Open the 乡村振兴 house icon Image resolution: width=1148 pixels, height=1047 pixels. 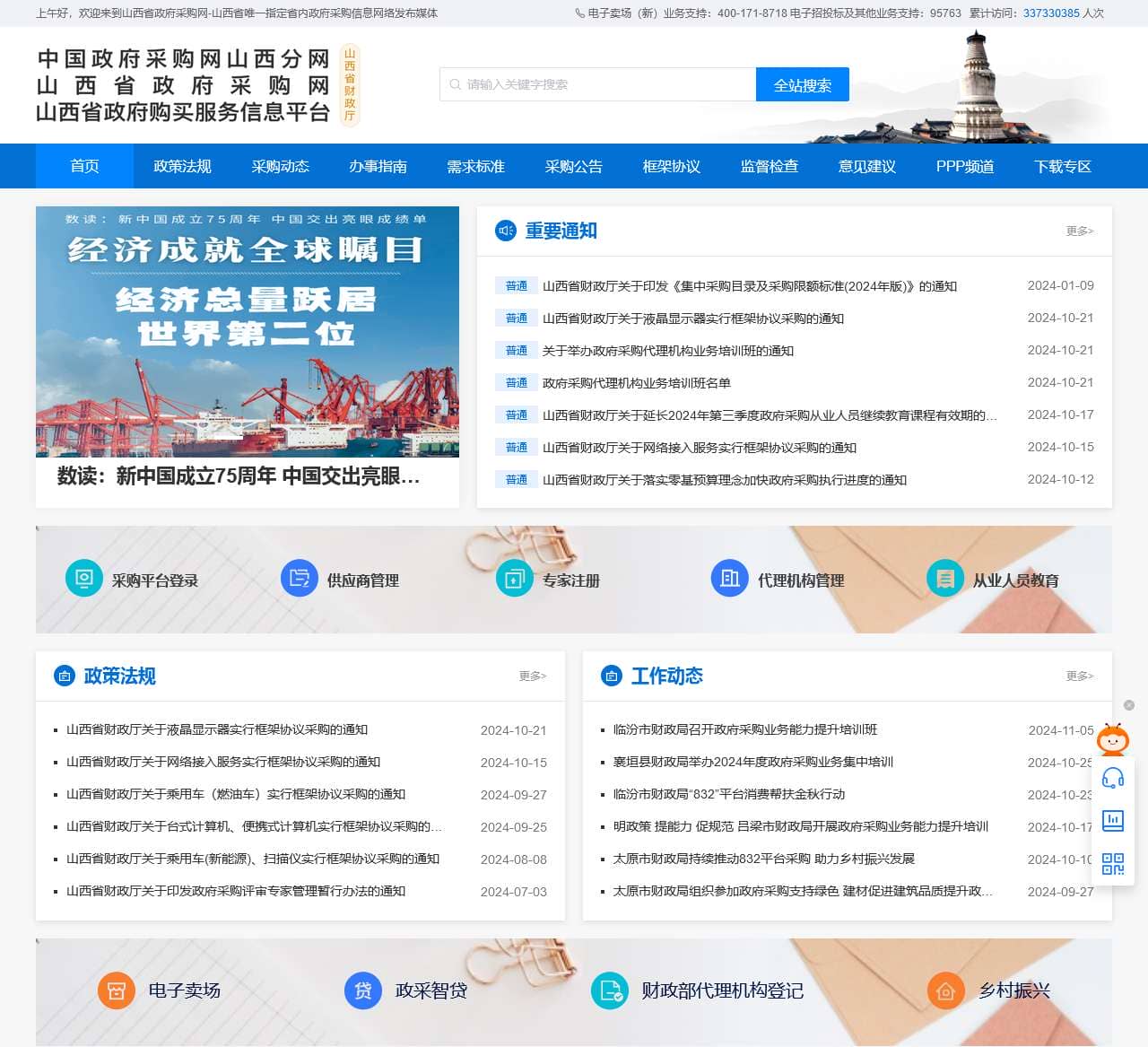[x=945, y=990]
